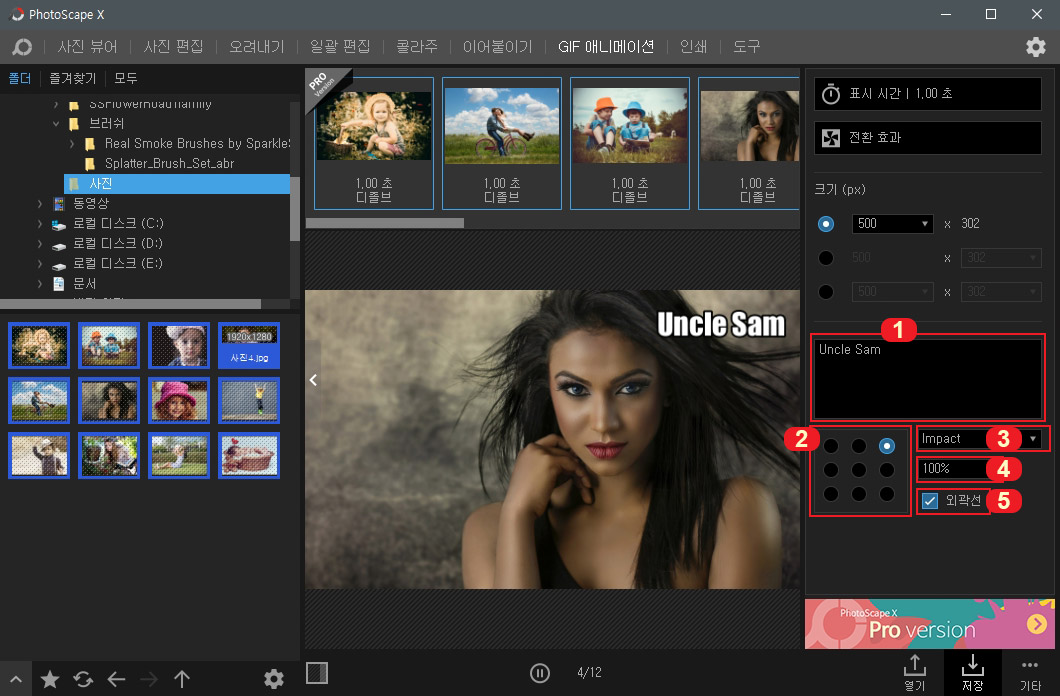Set text position to bottom-left radio

831,495
